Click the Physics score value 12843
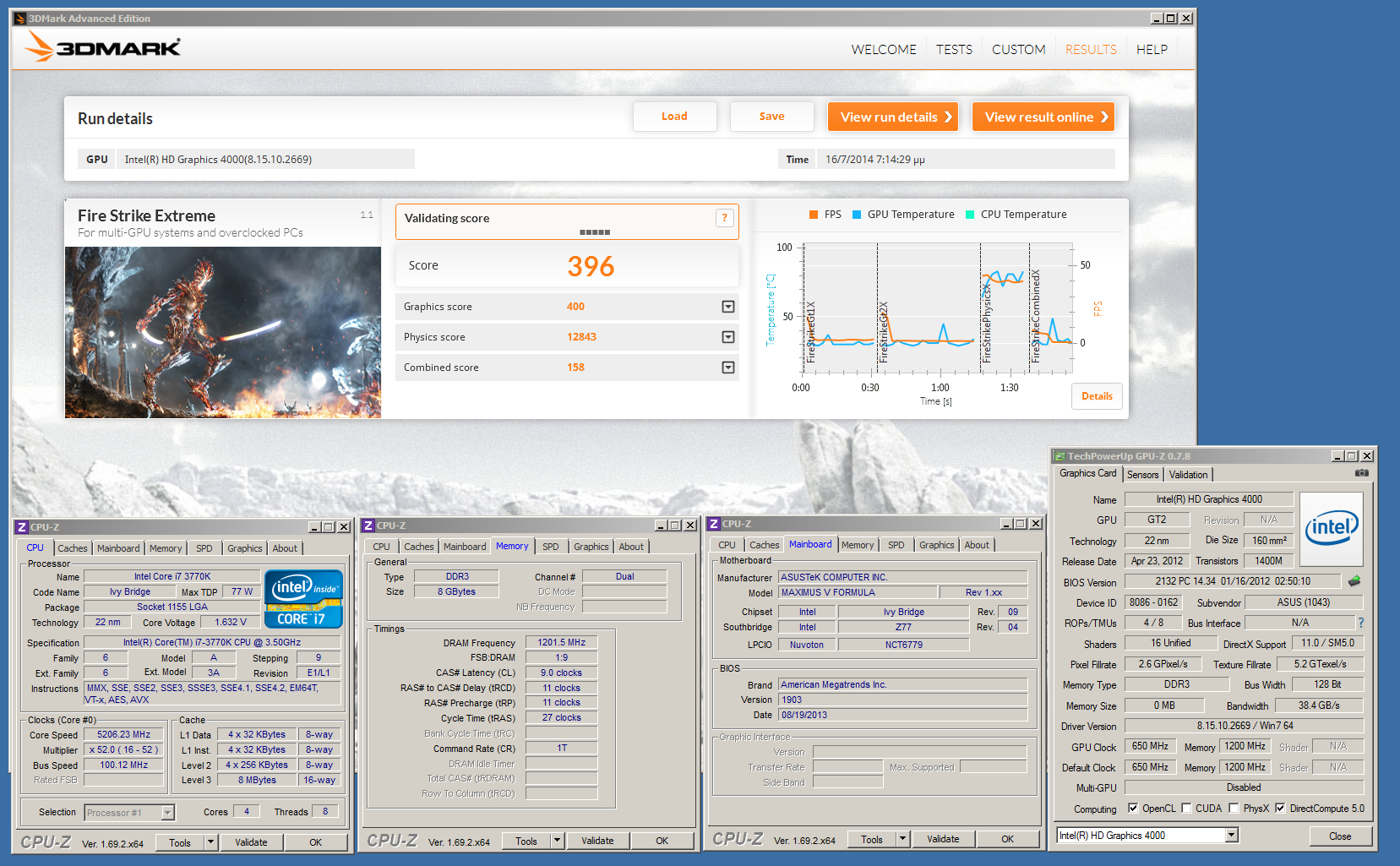Image resolution: width=1400 pixels, height=866 pixels. click(x=581, y=337)
